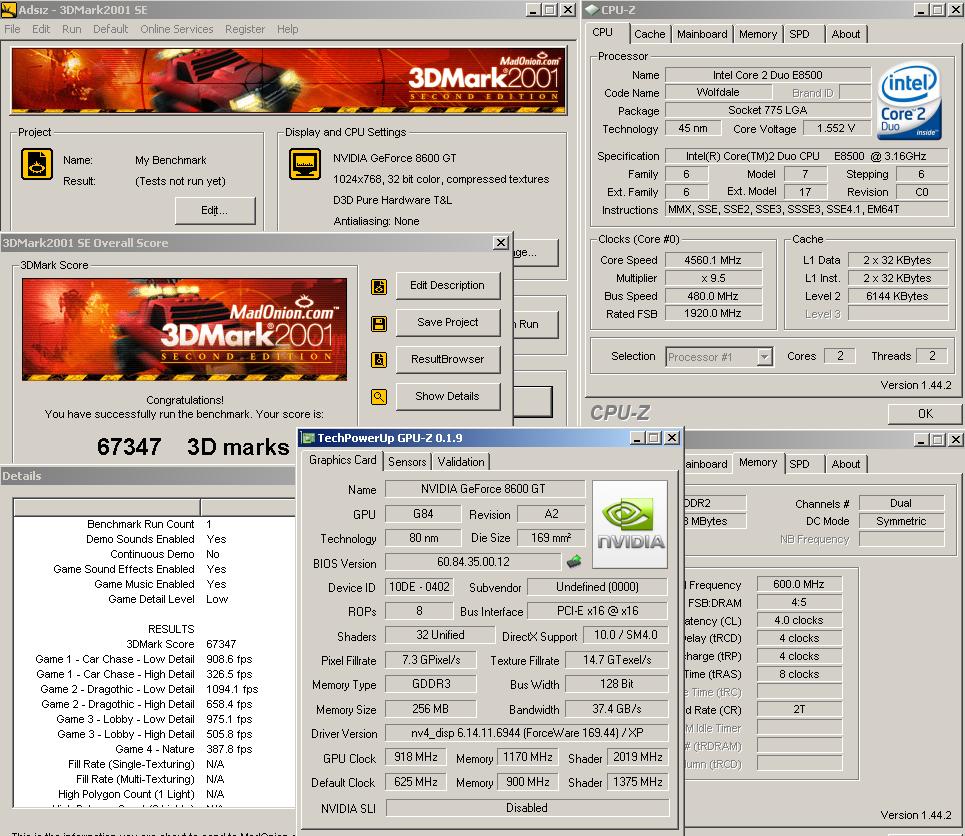Open the Help menu in 3DMark2001

tap(287, 29)
